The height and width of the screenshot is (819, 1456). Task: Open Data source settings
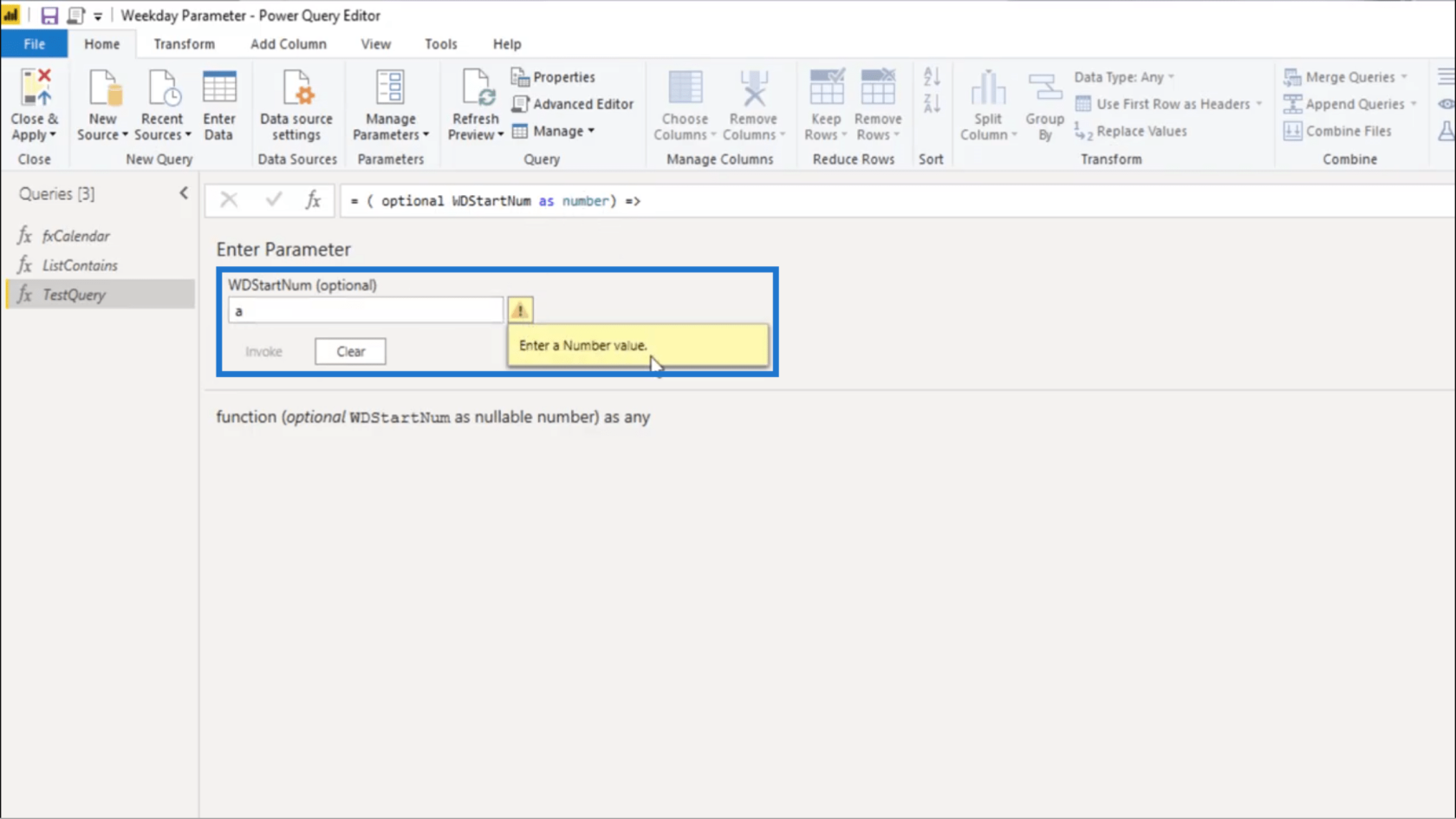pos(296,106)
